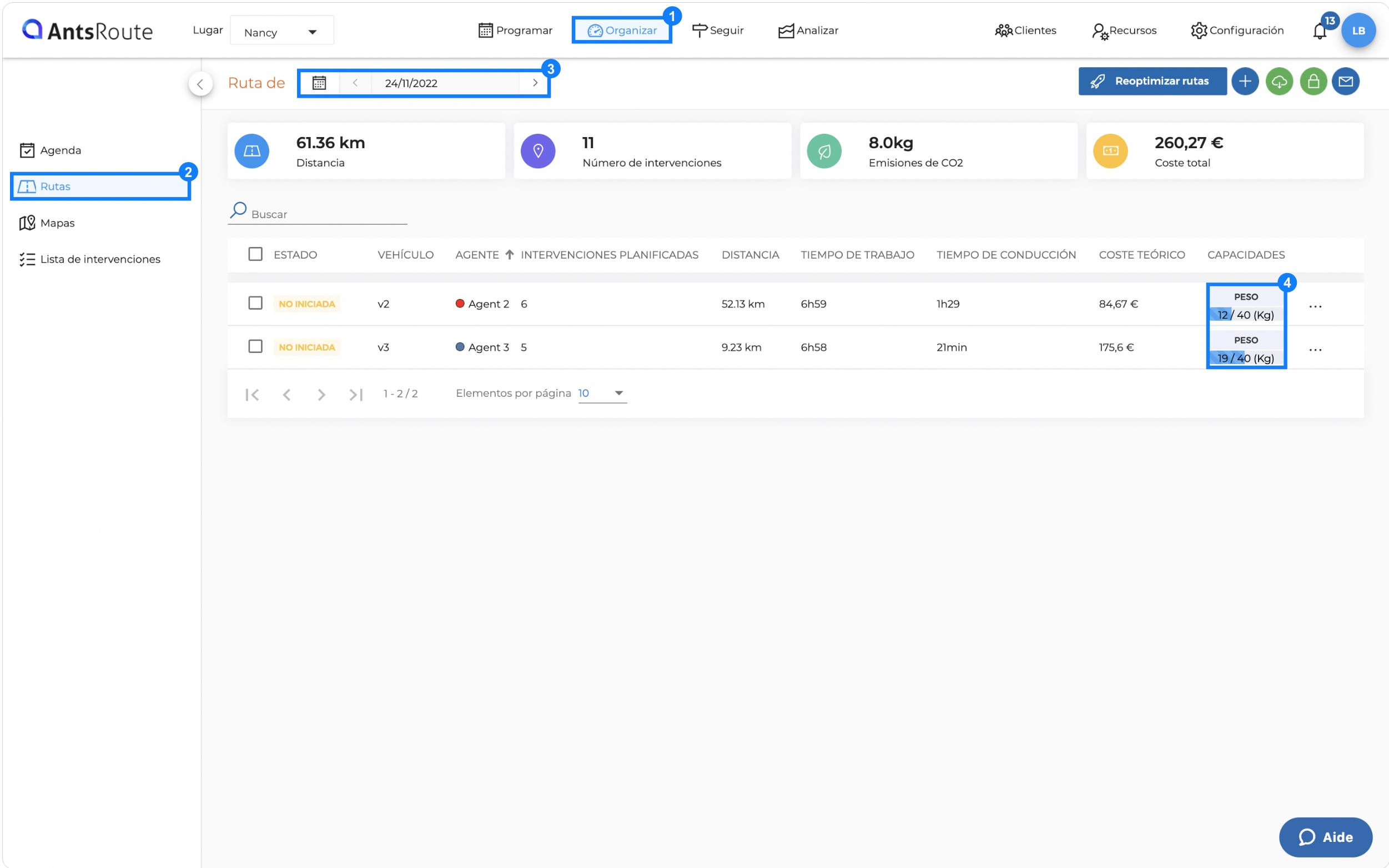Click the Reoptimizar rutas button
1389x868 pixels.
[x=1152, y=81]
